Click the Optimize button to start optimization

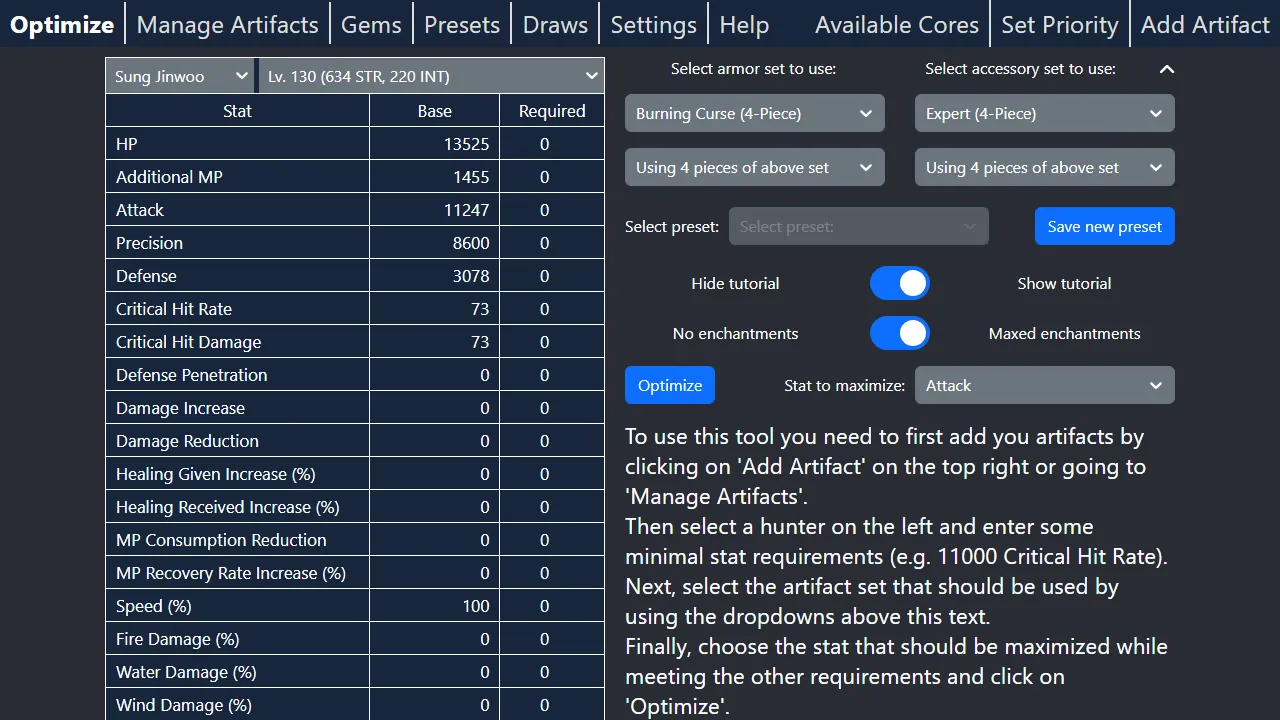[x=669, y=384]
